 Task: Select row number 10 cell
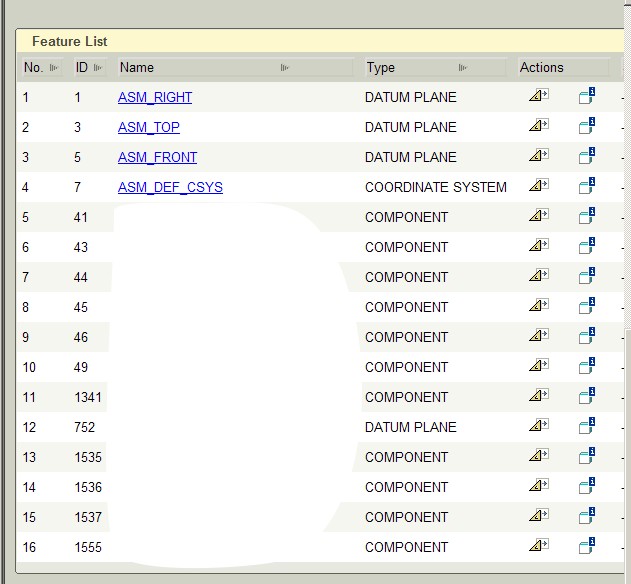click(x=29, y=367)
